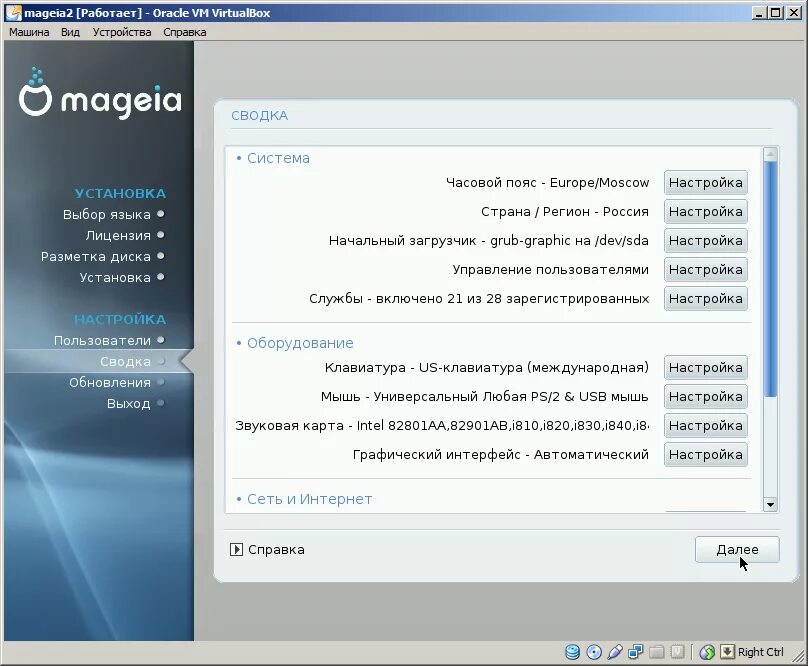Click Настройка for Службы
Screen dimensions: 808x666
[x=705, y=298]
